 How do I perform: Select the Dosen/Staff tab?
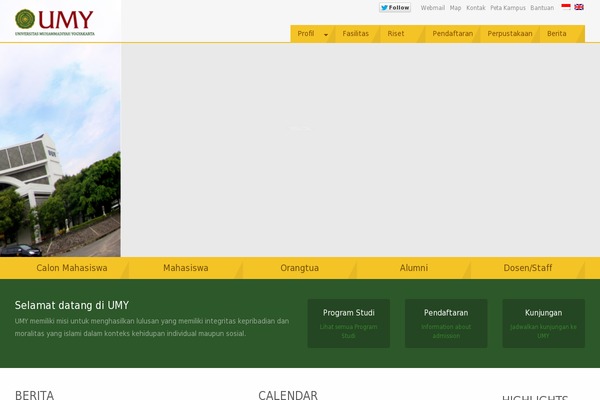click(x=528, y=268)
